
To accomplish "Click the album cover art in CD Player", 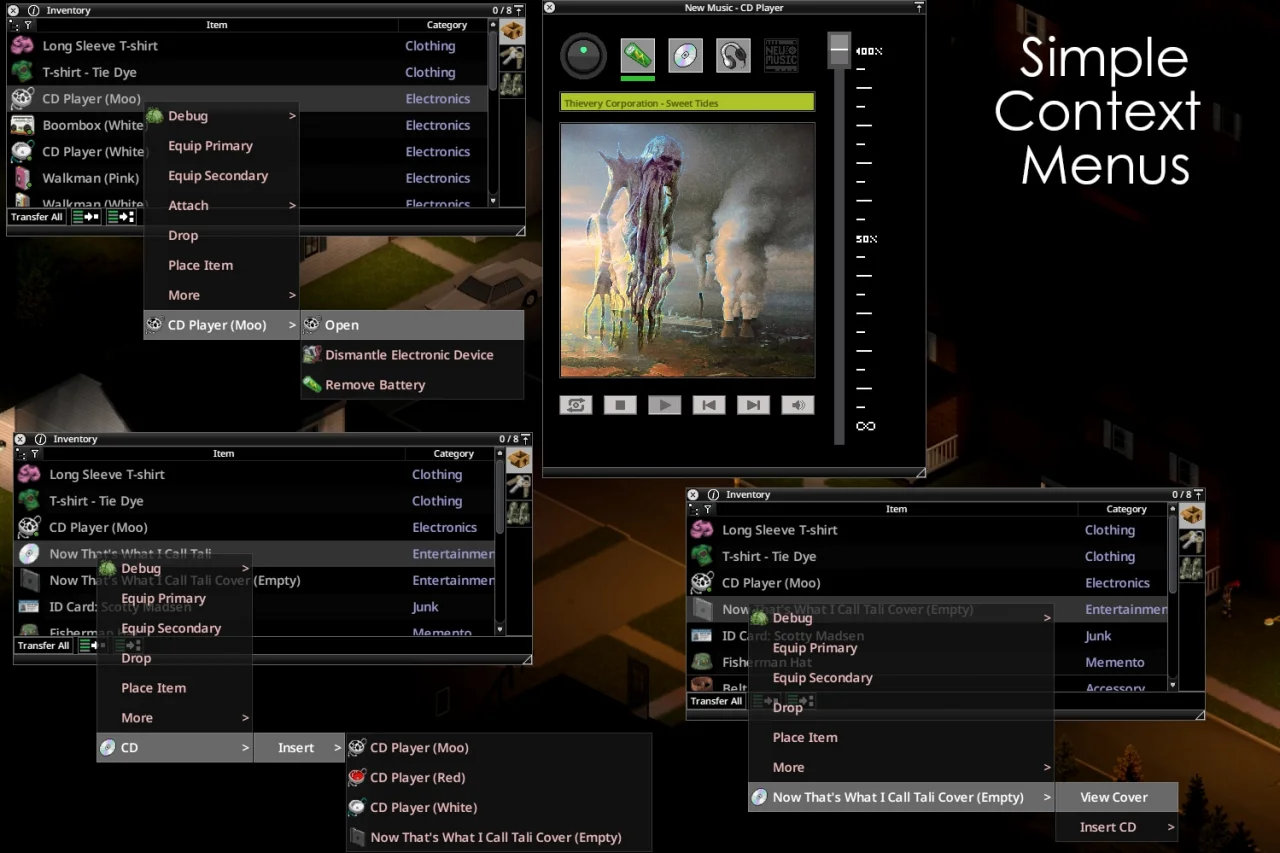I will point(687,250).
